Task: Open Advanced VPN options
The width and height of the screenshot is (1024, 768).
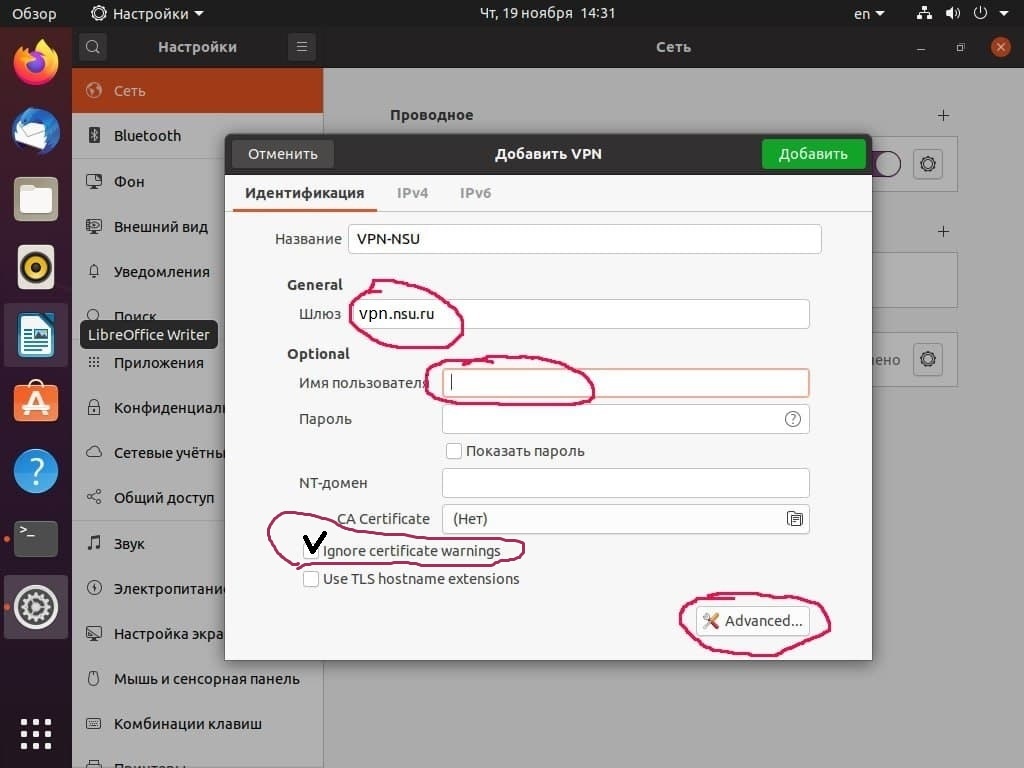Action: click(x=753, y=621)
